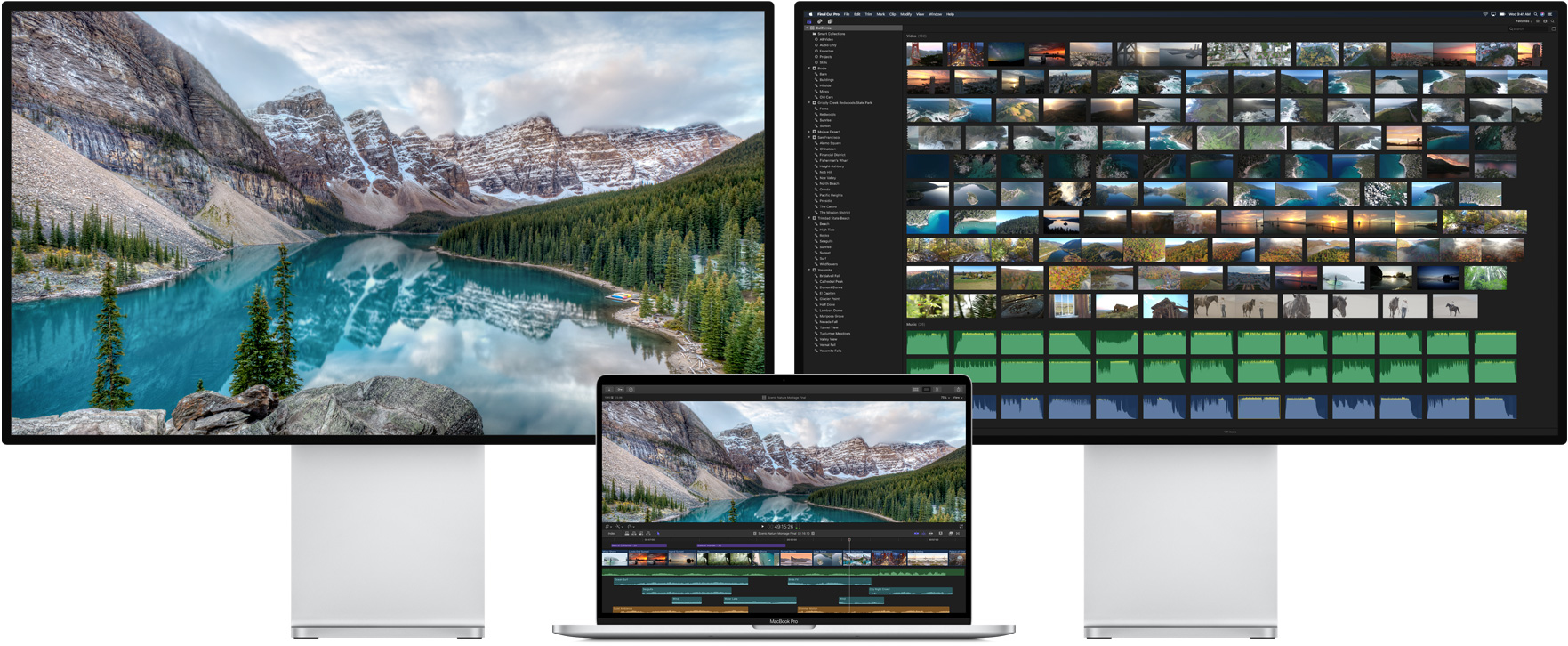Click the Wi-Fi status icon
Screen dimensions: 1568x646
pos(1485,14)
